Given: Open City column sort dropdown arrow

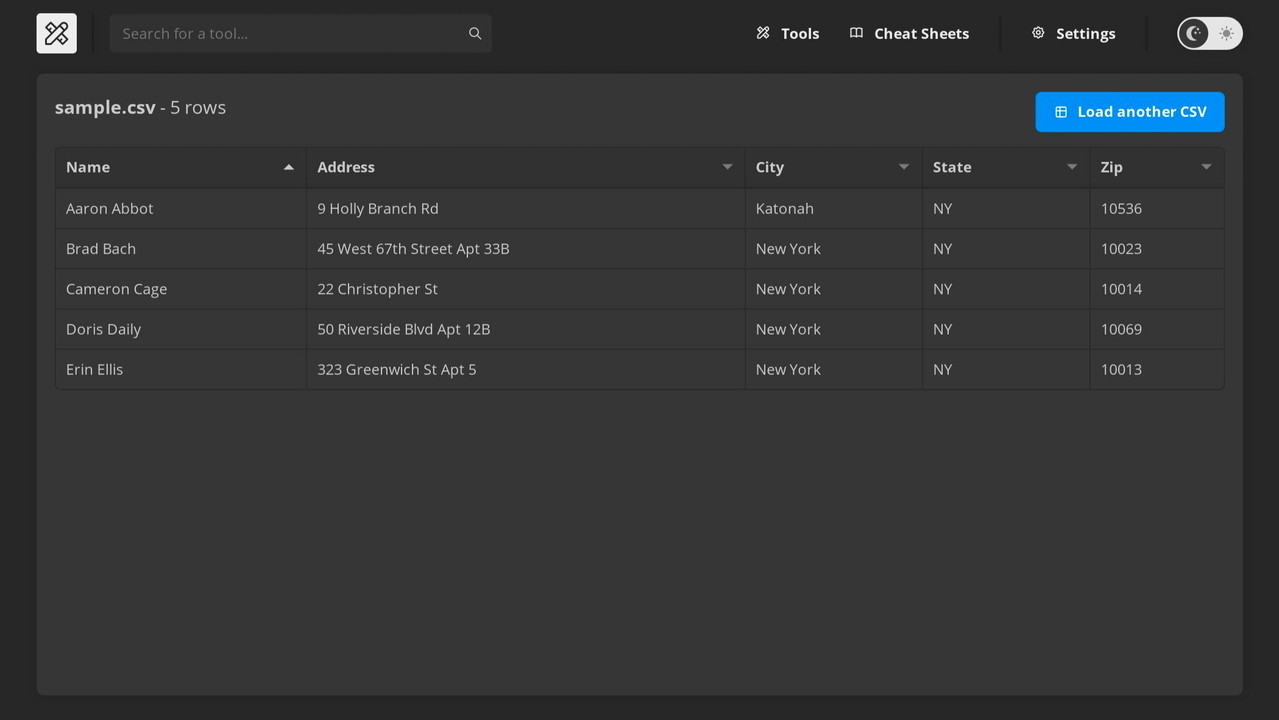Looking at the screenshot, I should click(903, 167).
